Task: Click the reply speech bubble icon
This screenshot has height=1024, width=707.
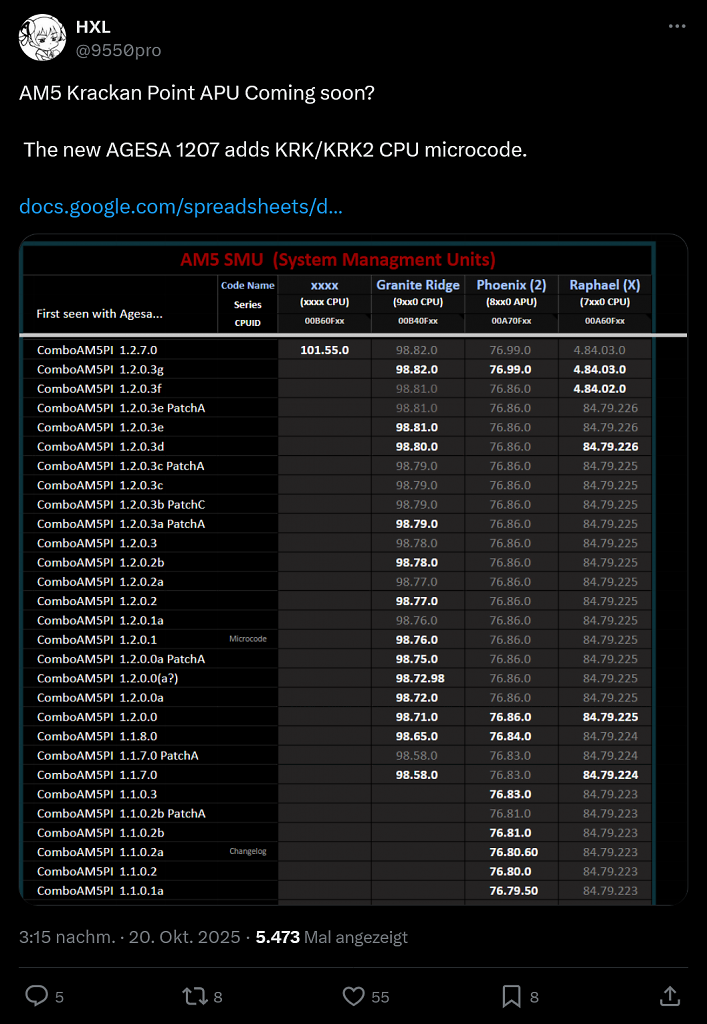Action: (x=36, y=996)
